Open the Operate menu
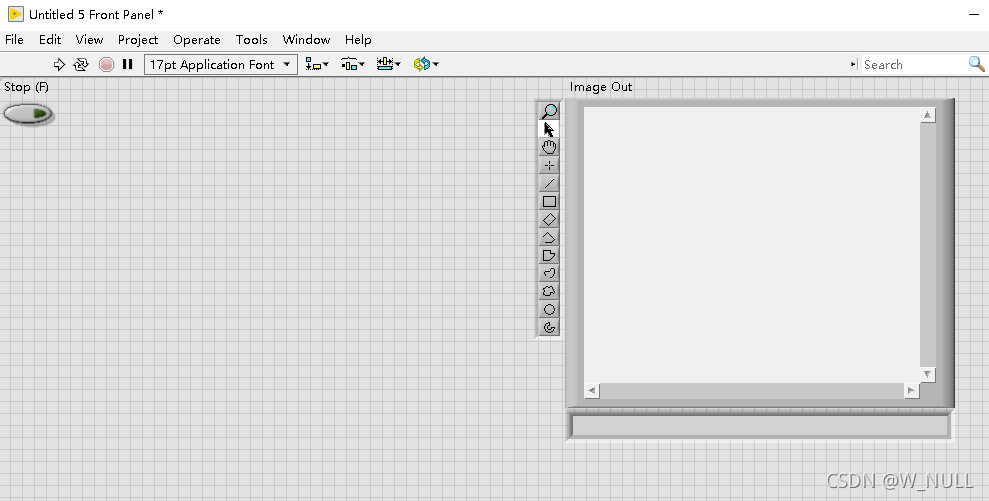The height and width of the screenshot is (501, 989). click(197, 40)
